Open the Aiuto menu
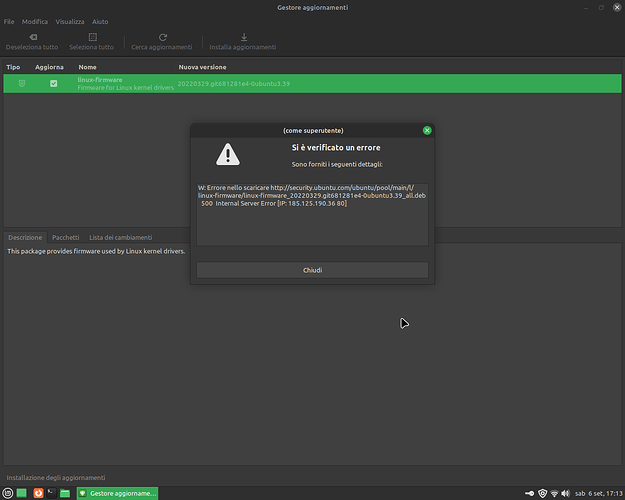Screen dimensions: 625x500 pos(100,22)
